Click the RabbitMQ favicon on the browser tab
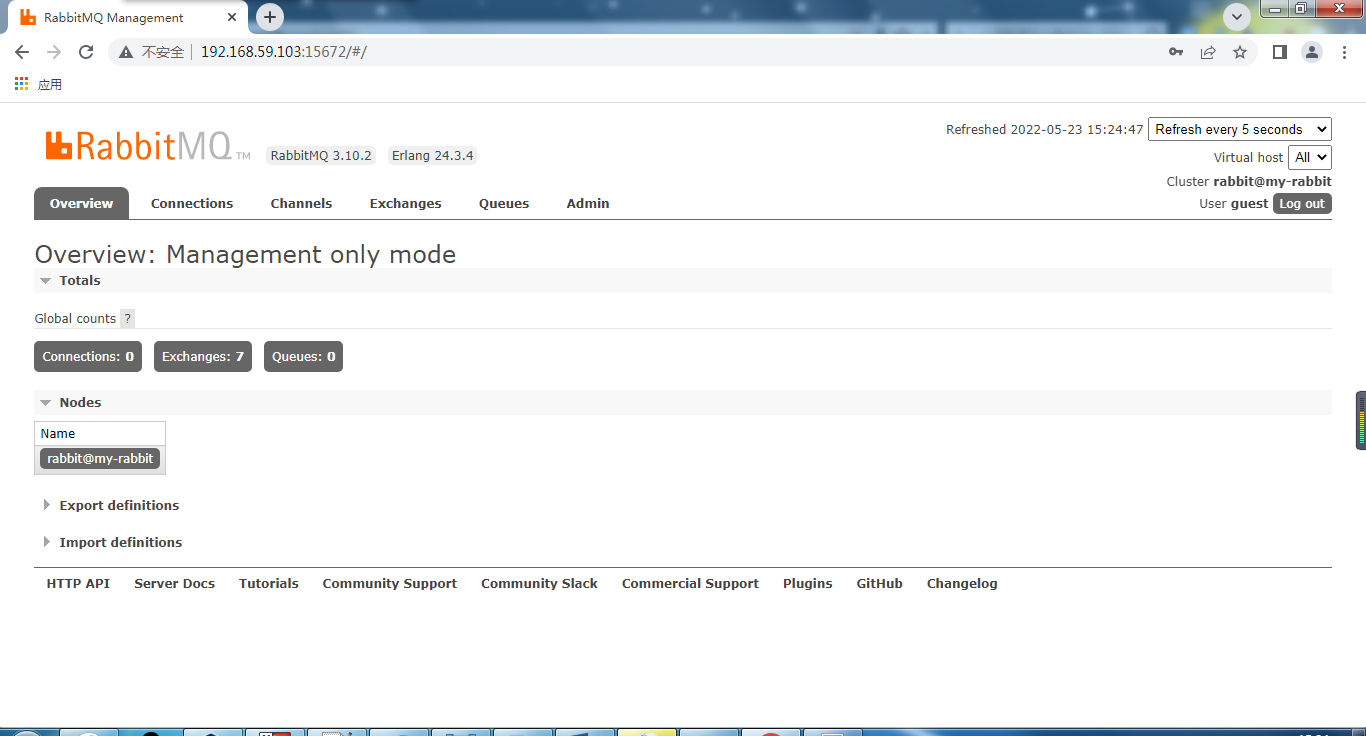The height and width of the screenshot is (736, 1366). click(x=28, y=18)
